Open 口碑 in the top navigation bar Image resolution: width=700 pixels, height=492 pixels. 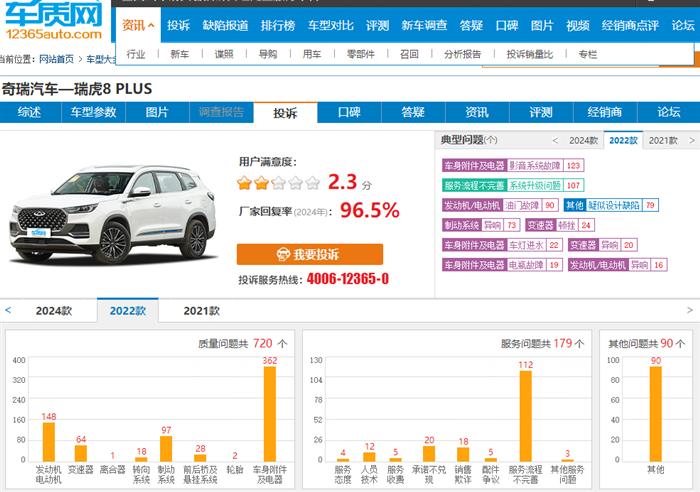(507, 25)
